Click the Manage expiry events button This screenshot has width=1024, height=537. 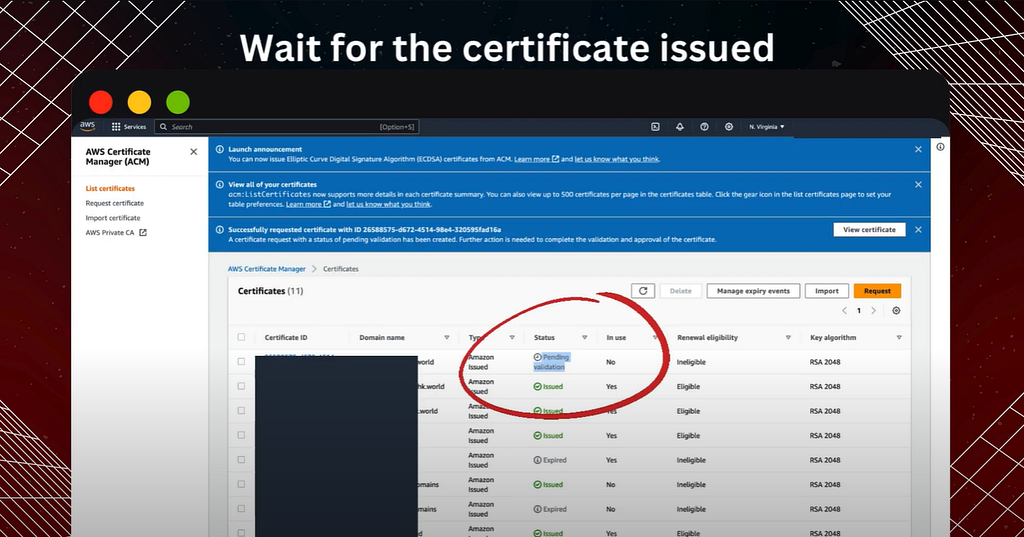tap(753, 291)
